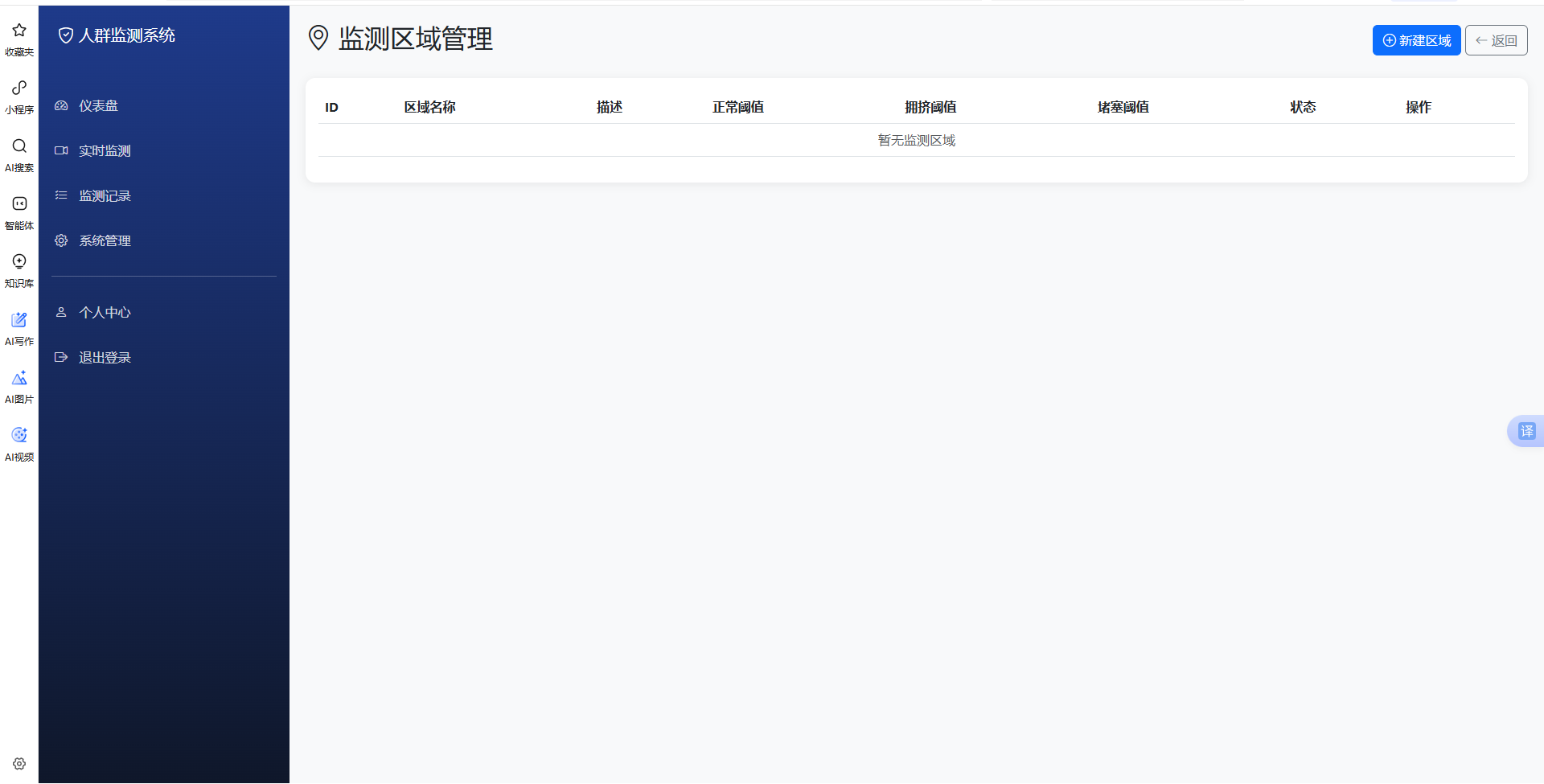Click the shield logo beside 人群监测系统

pos(66,35)
